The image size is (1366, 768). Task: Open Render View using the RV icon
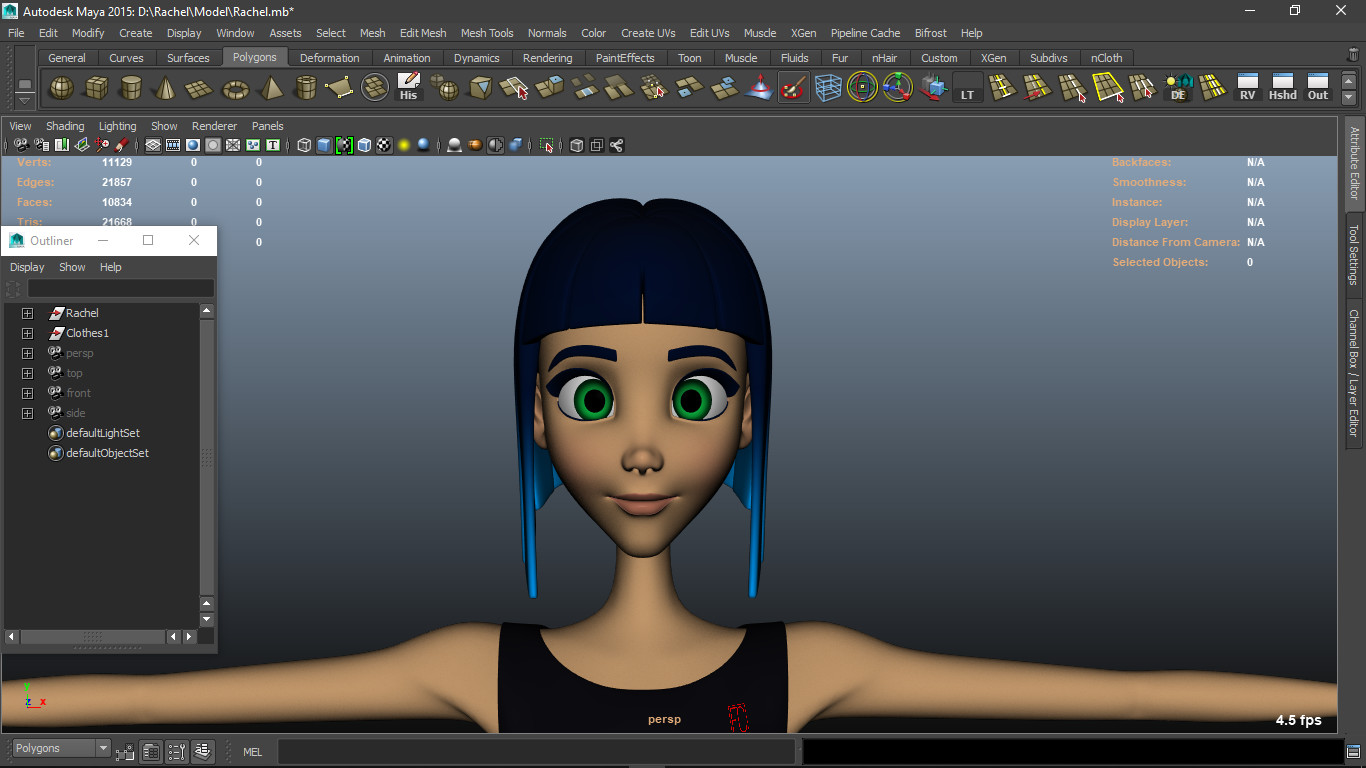(x=1246, y=88)
